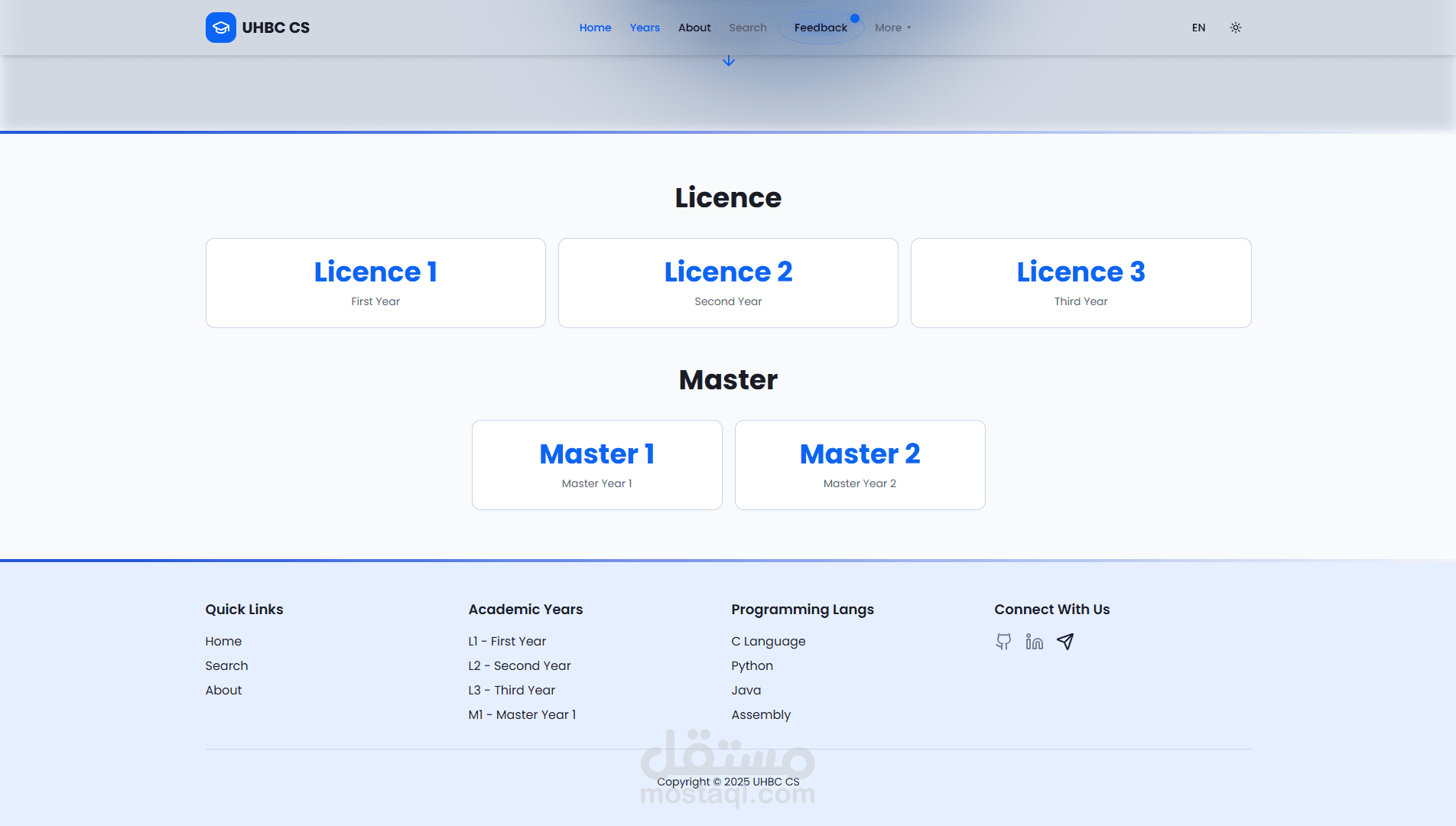Viewport: 1456px width, 826px height.
Task: Open the Telegram paper plane icon
Action: pos(1065,642)
